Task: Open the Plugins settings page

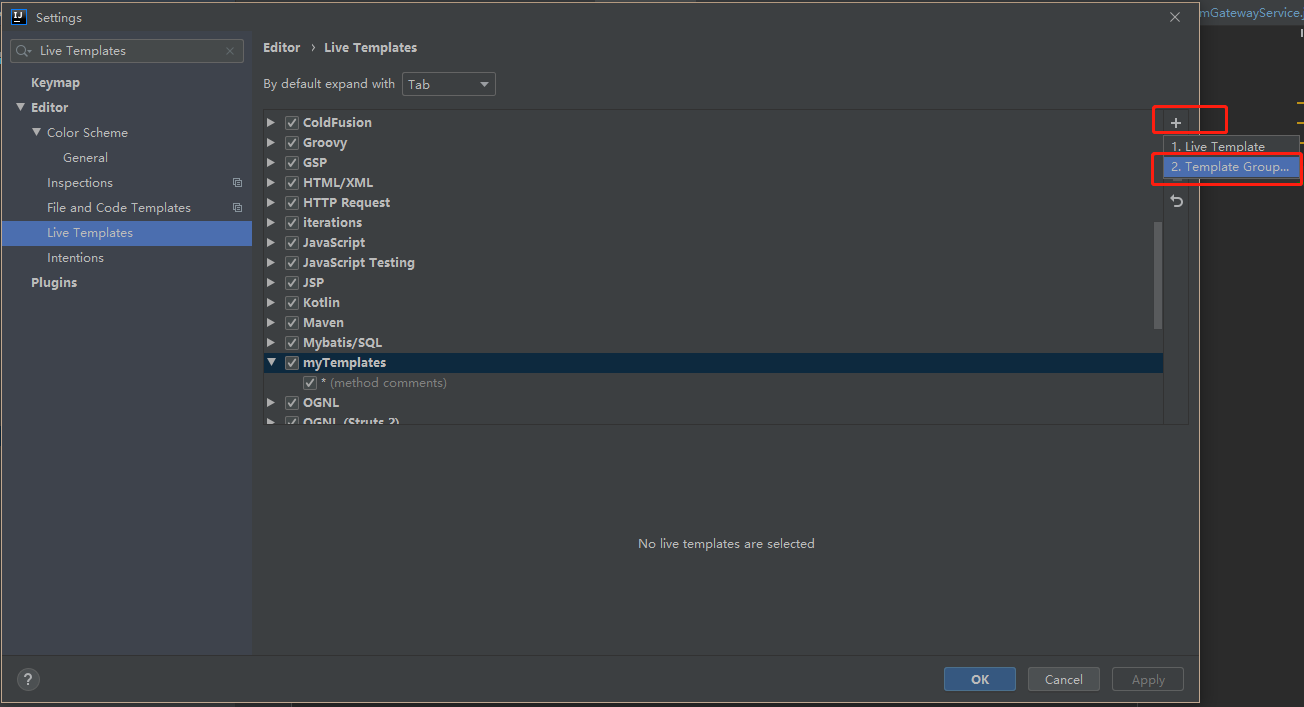Action: pos(54,283)
